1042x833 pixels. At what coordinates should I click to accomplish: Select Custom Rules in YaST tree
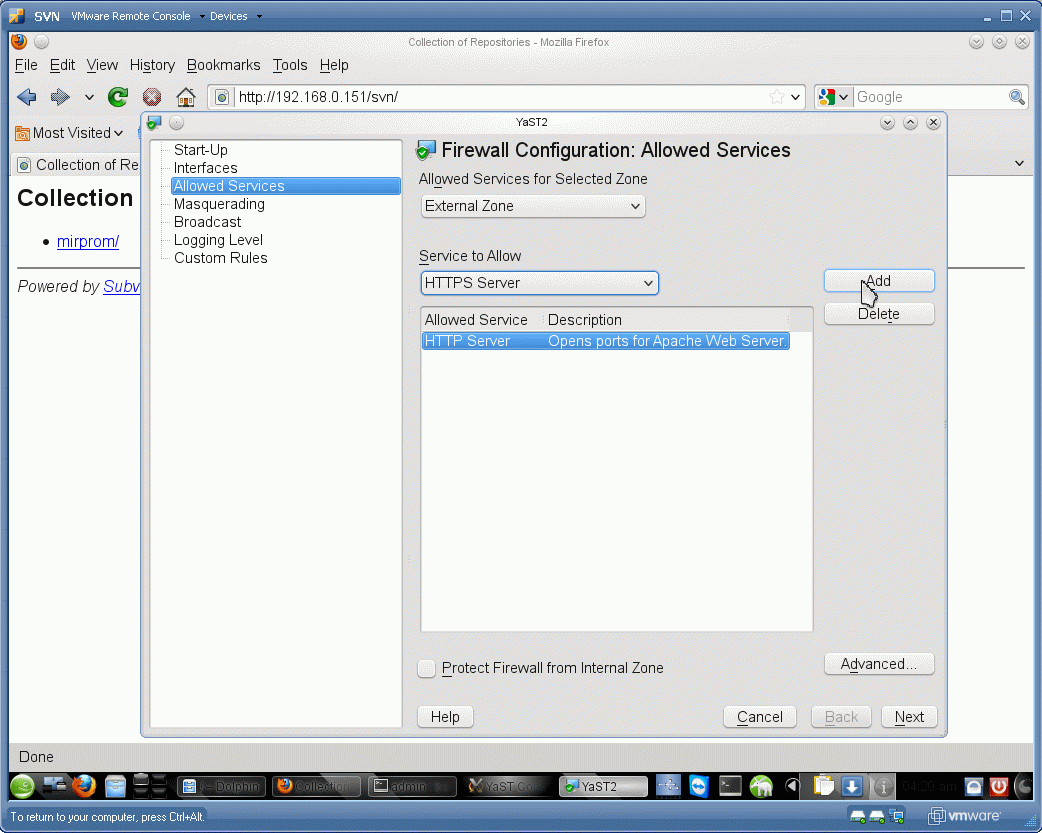coord(221,258)
